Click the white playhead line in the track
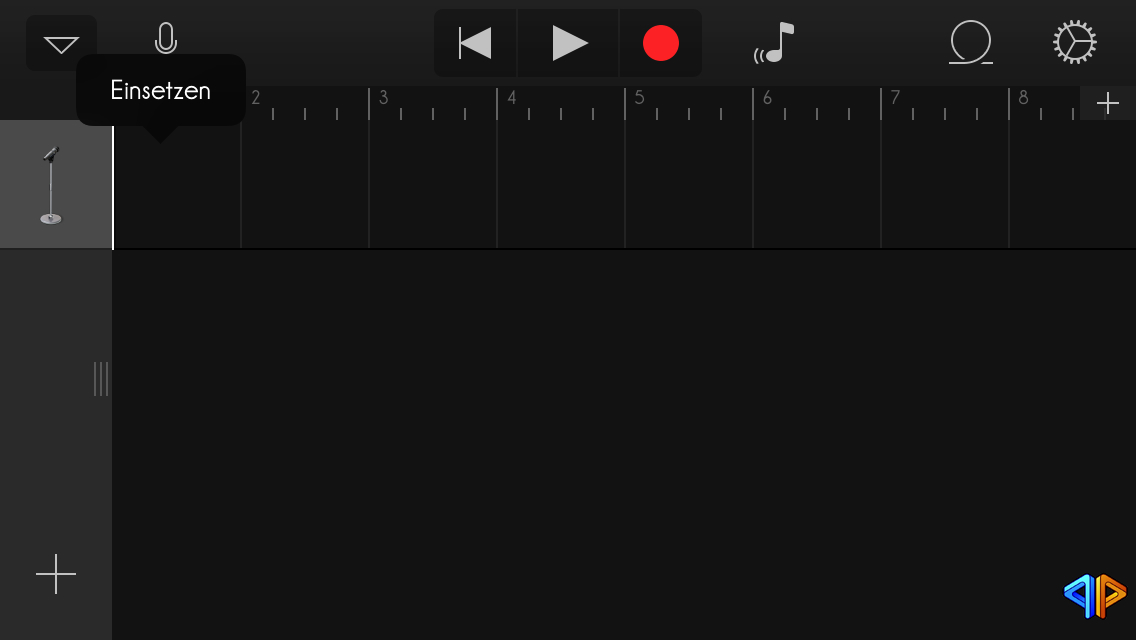 [113, 187]
